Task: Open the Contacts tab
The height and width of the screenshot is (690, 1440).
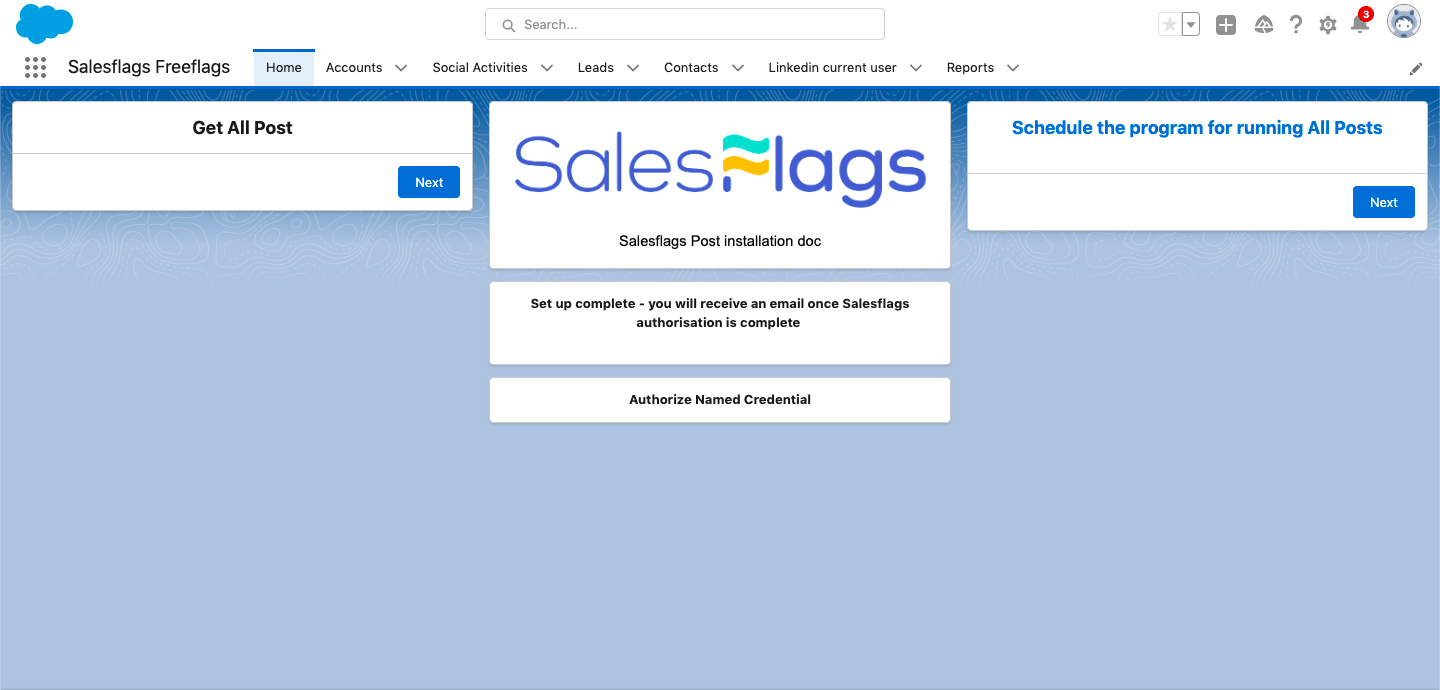Action: click(691, 67)
